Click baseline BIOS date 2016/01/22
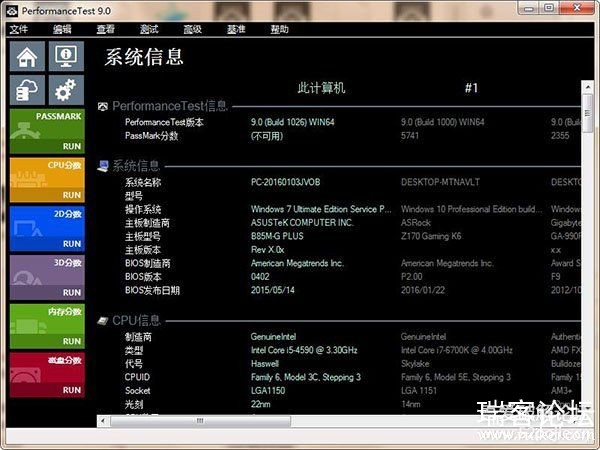The width and height of the screenshot is (600, 450). 423,290
